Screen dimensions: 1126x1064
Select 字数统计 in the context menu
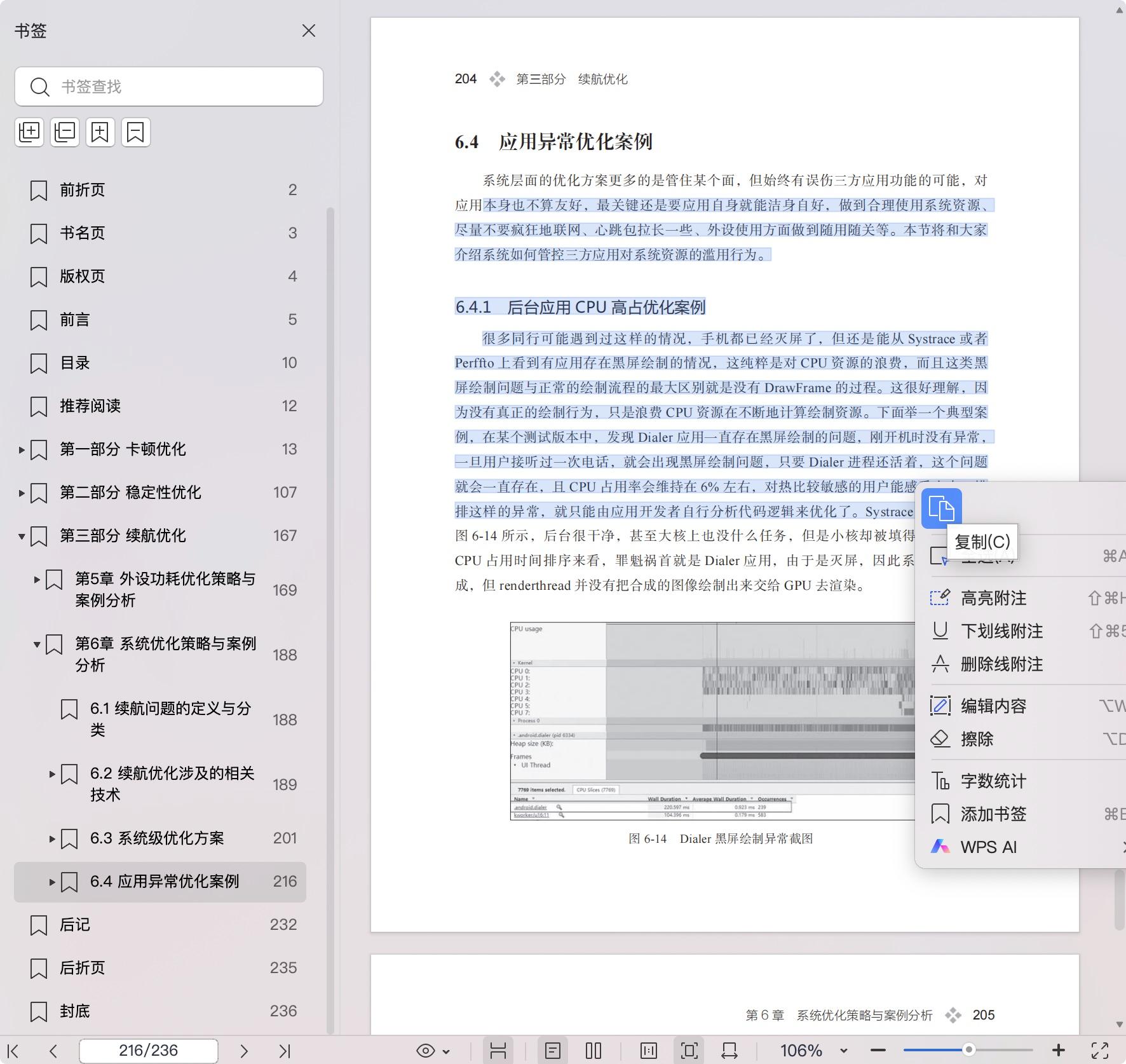[x=993, y=781]
